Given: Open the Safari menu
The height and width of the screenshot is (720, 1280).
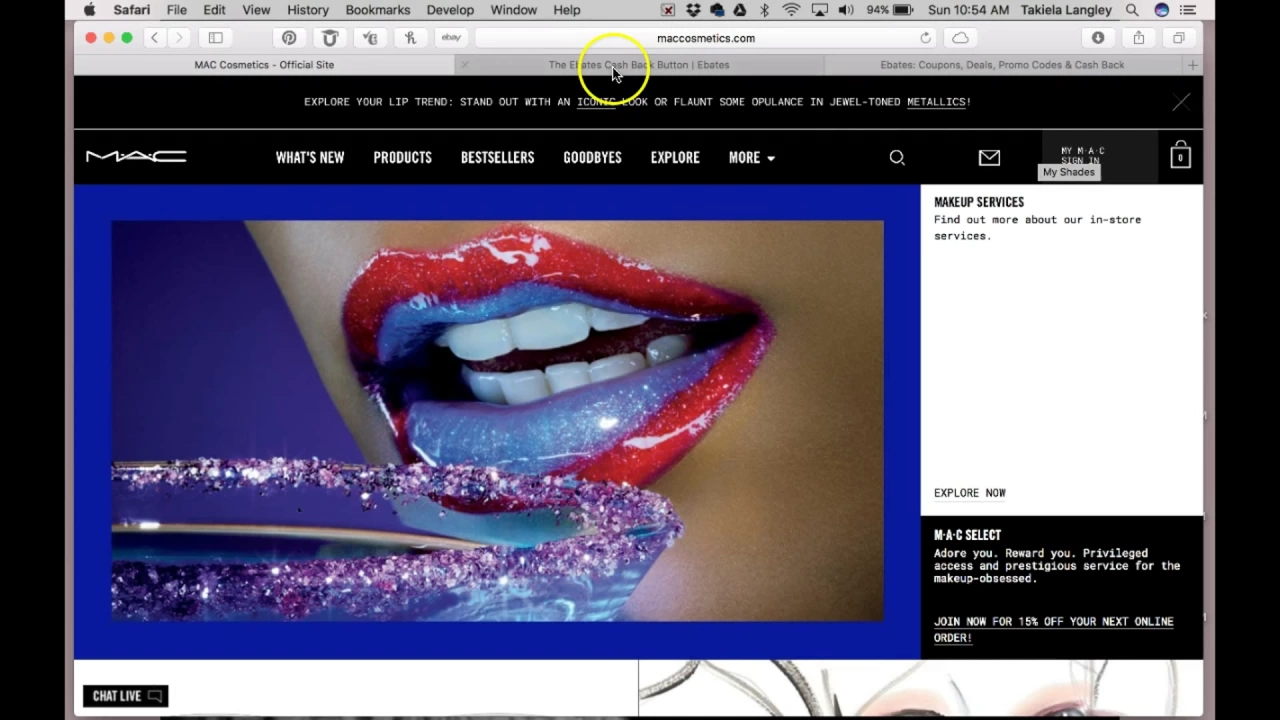Looking at the screenshot, I should (131, 10).
